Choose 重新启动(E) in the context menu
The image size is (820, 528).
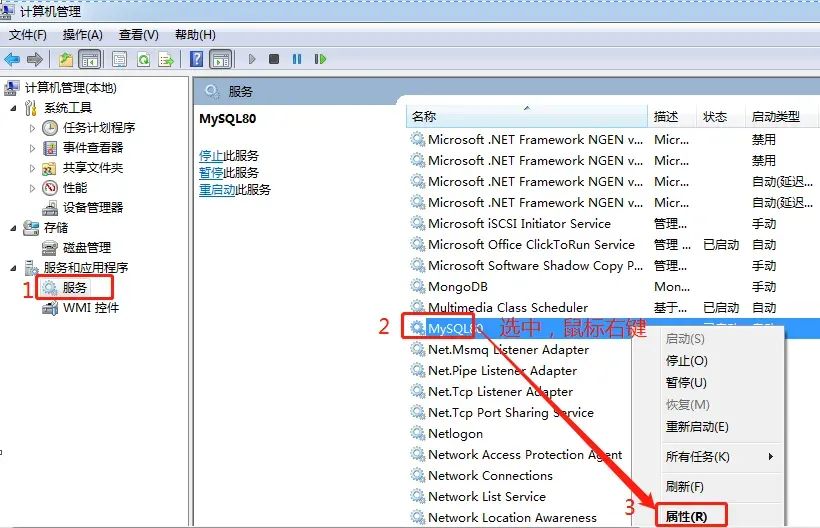697,427
